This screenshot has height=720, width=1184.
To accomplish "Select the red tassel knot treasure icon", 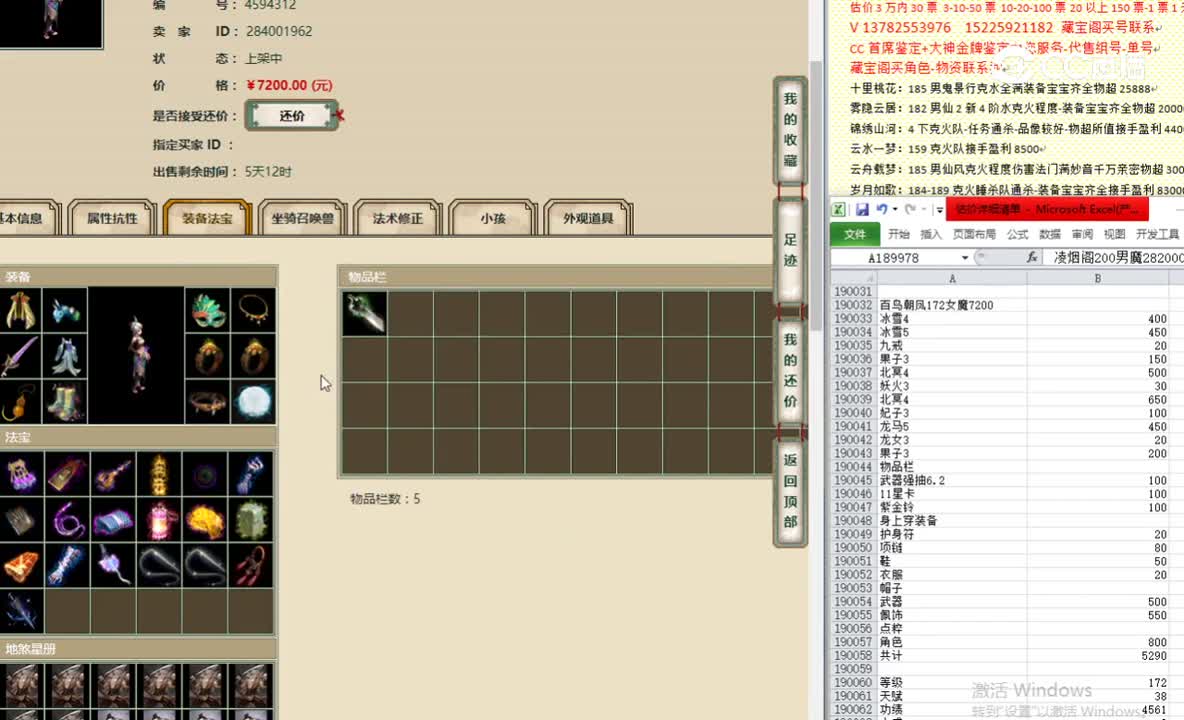I will coord(251,565).
